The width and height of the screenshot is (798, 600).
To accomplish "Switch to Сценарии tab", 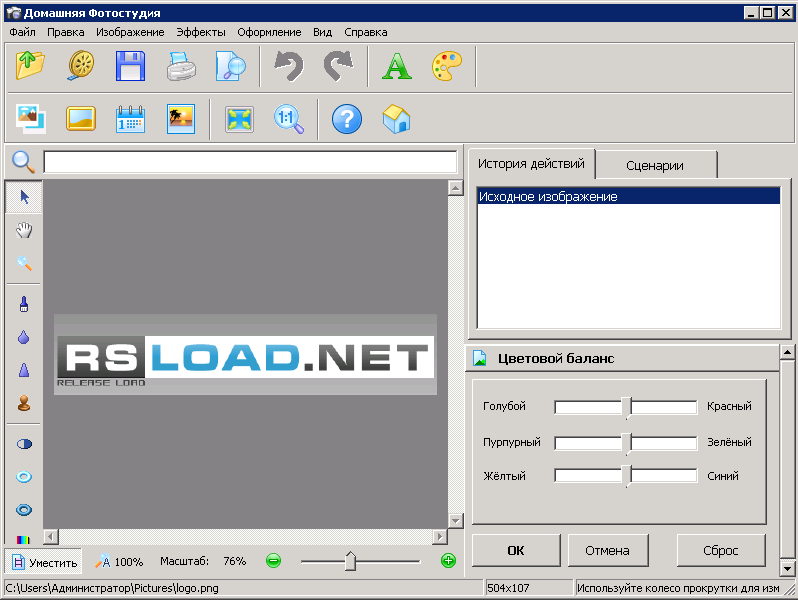I will [x=655, y=165].
